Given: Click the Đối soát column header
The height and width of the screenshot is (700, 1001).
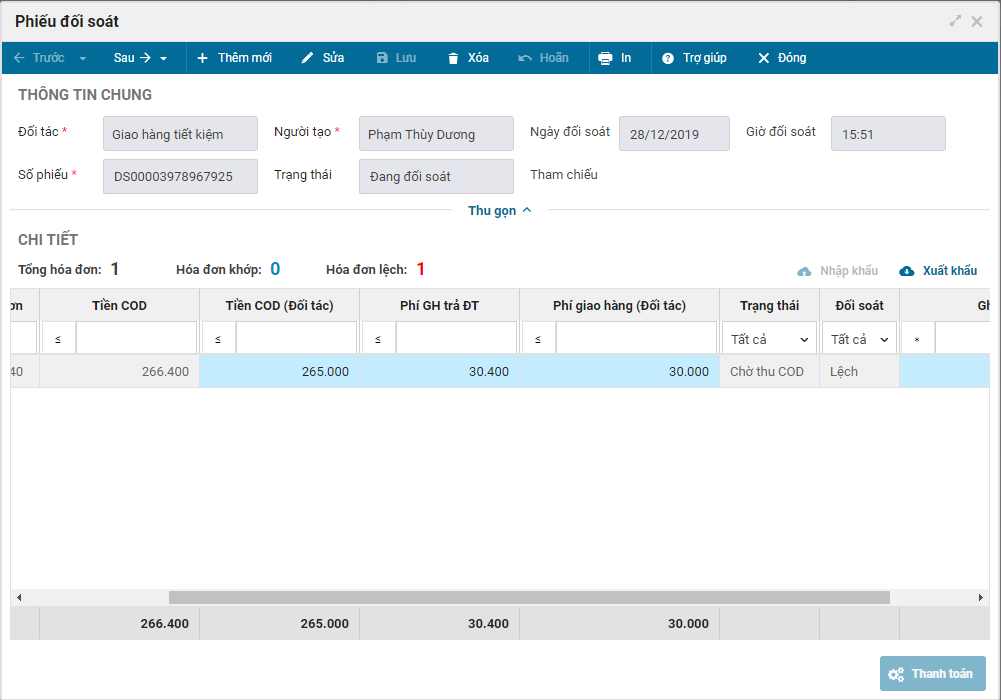Looking at the screenshot, I should click(x=859, y=306).
